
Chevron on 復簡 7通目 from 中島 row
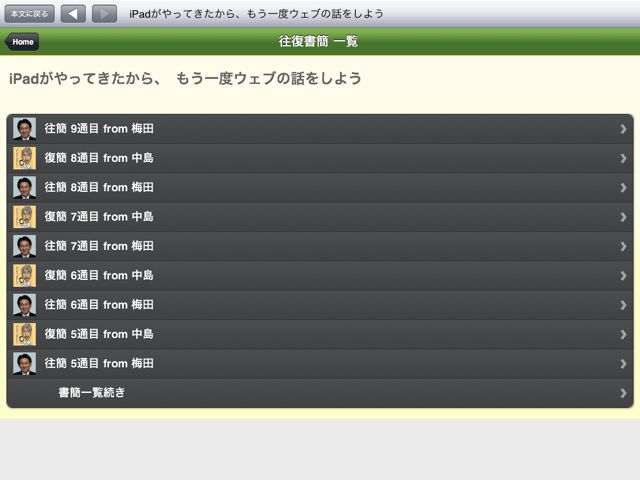click(623, 218)
